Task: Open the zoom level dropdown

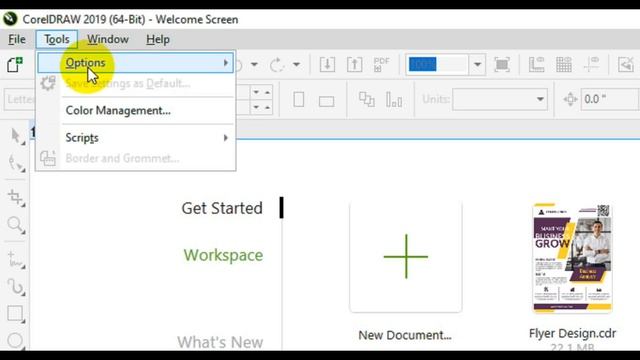Action: click(477, 64)
